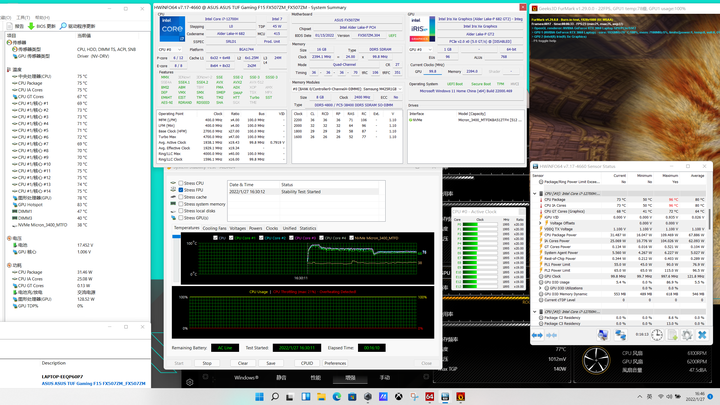Screen dimensions: 720x405
Task: Close HWiNFO System Summary window
Action: coord(523,7)
